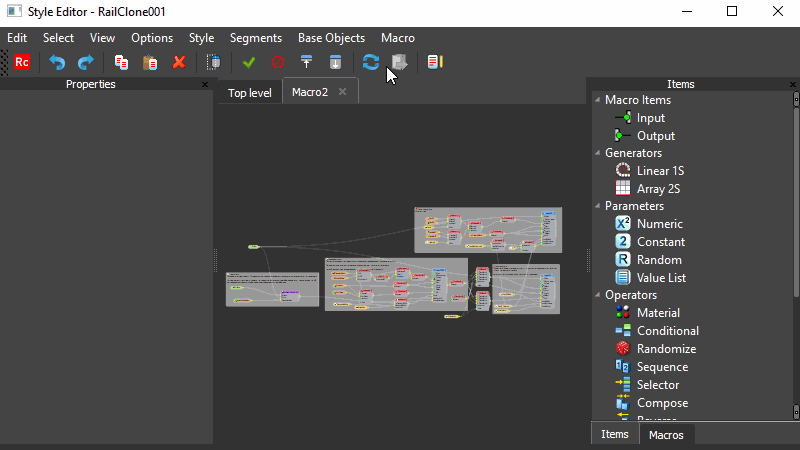
Task: Click the blue refresh arrows icon
Action: [x=371, y=62]
